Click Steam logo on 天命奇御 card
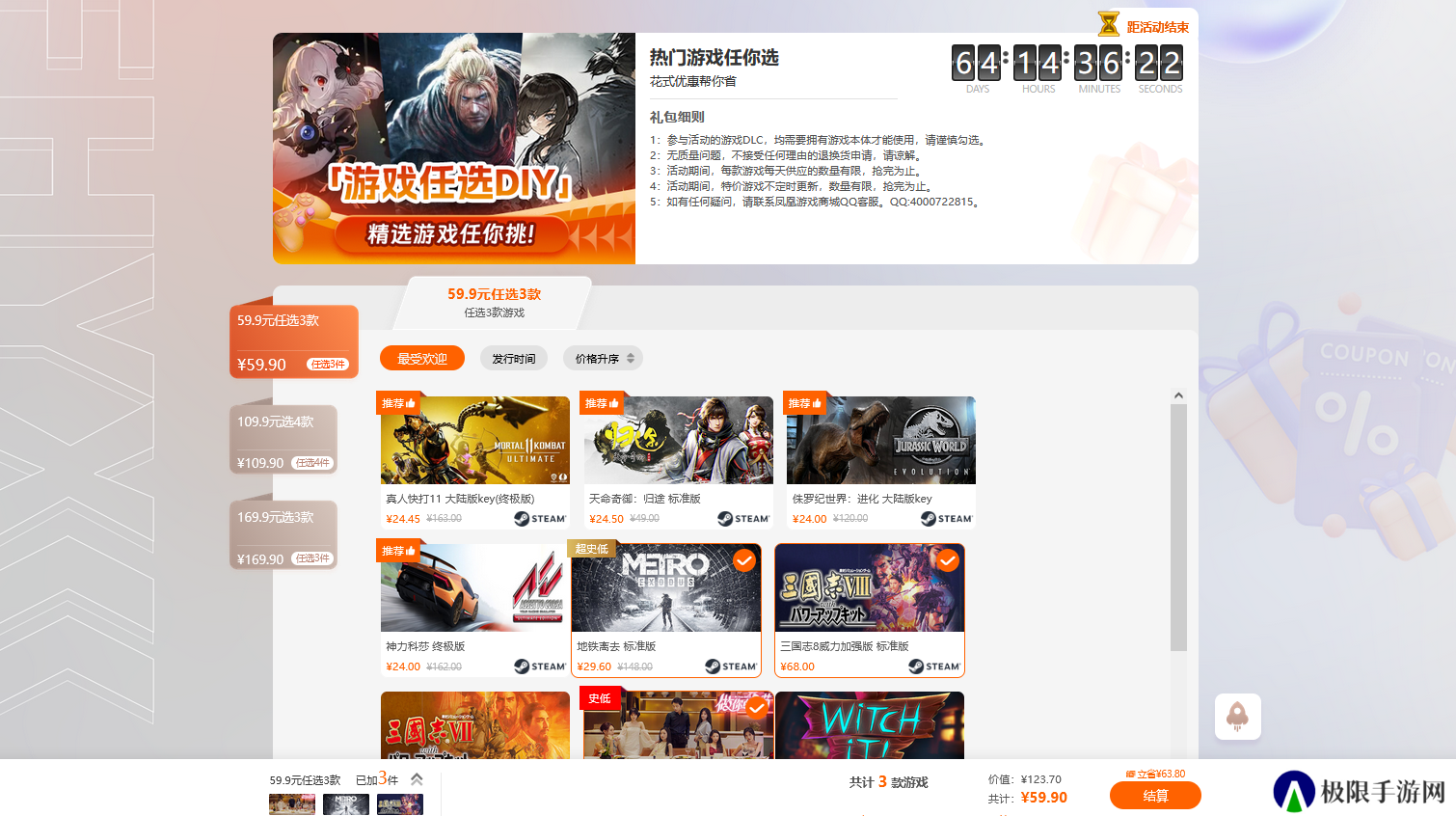 coord(743,519)
